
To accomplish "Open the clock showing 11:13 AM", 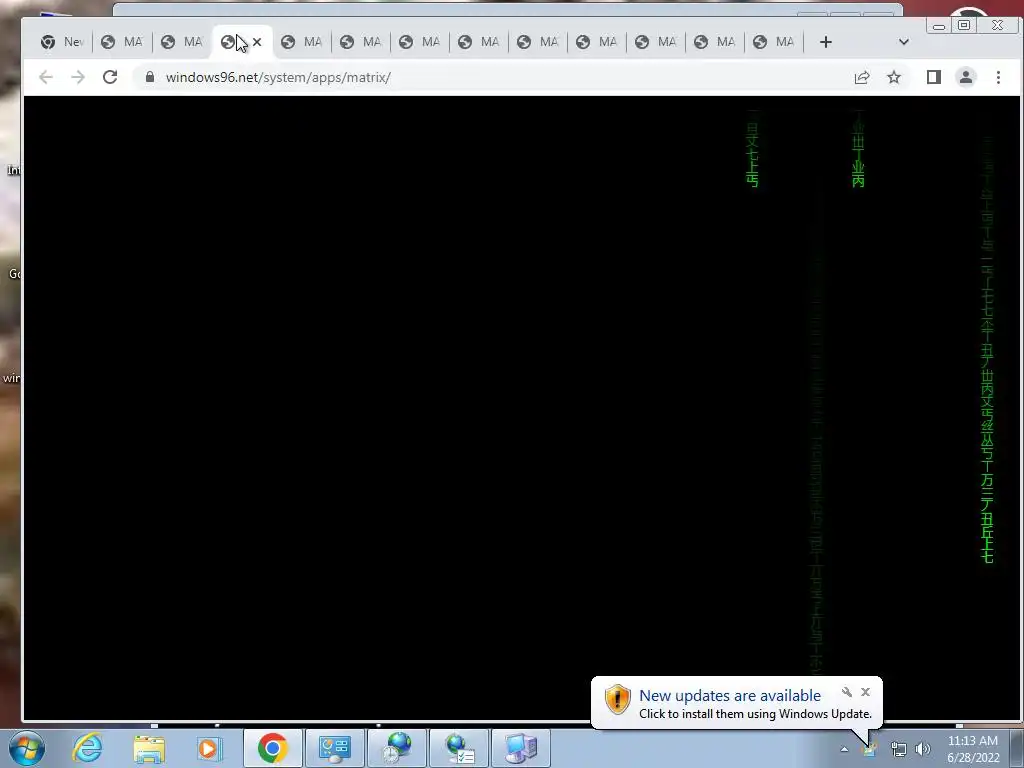I will point(973,749).
